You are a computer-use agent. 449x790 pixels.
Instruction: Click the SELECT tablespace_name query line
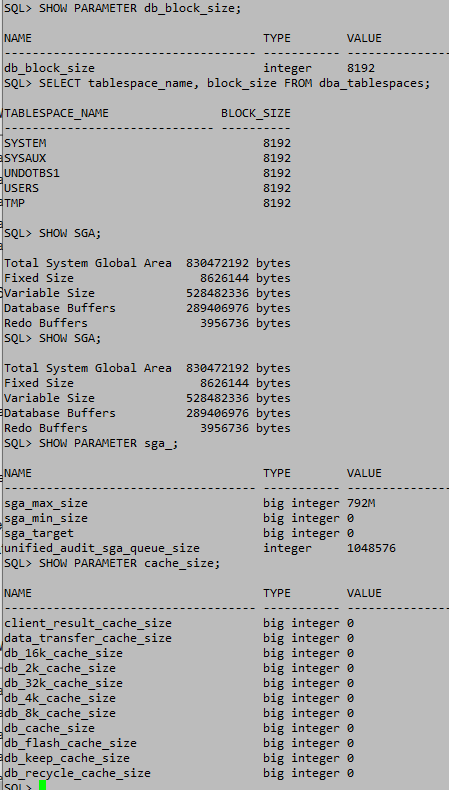tap(217, 84)
